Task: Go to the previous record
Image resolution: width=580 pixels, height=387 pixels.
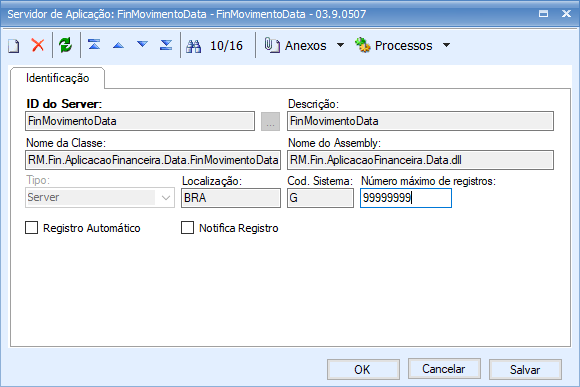Action: click(x=118, y=46)
